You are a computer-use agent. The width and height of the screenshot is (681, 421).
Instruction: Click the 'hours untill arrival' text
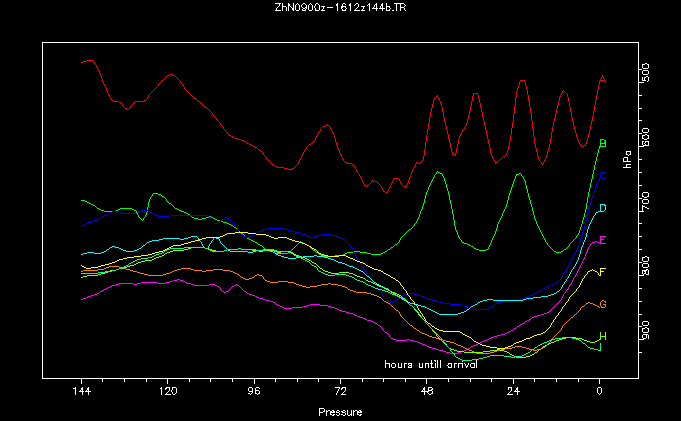(x=431, y=365)
